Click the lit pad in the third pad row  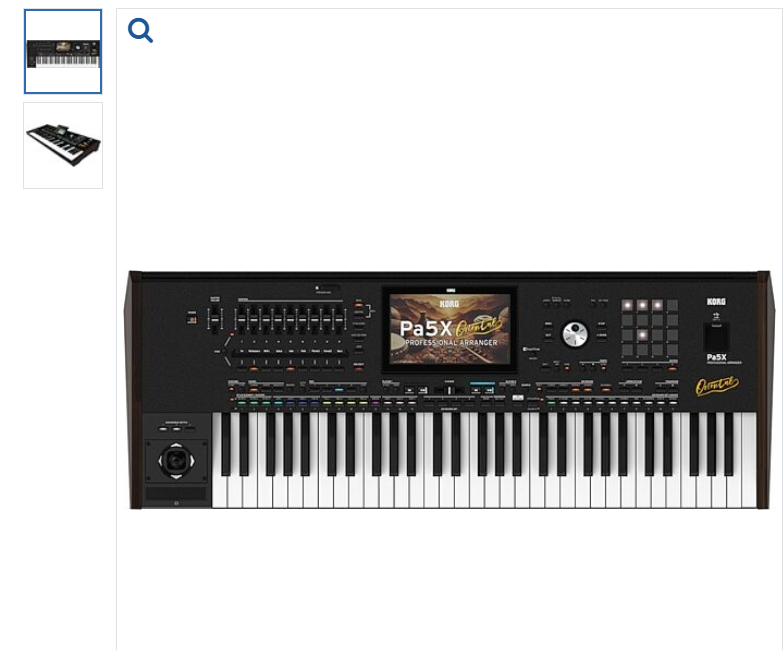pyautogui.click(x=642, y=334)
